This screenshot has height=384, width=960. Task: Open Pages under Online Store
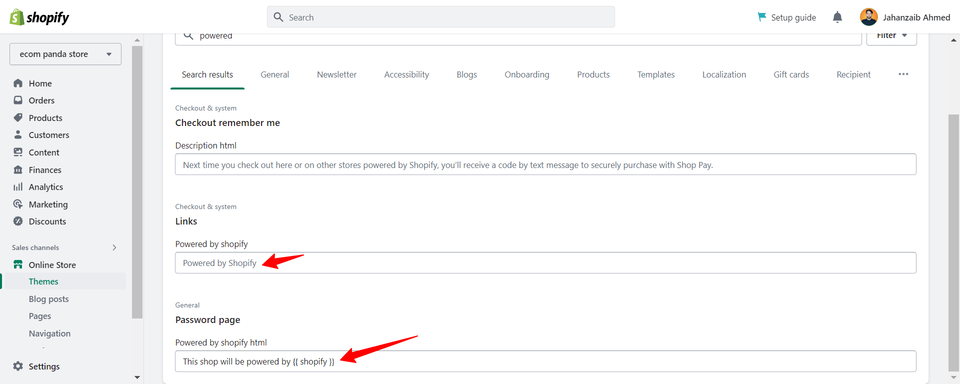click(x=40, y=316)
